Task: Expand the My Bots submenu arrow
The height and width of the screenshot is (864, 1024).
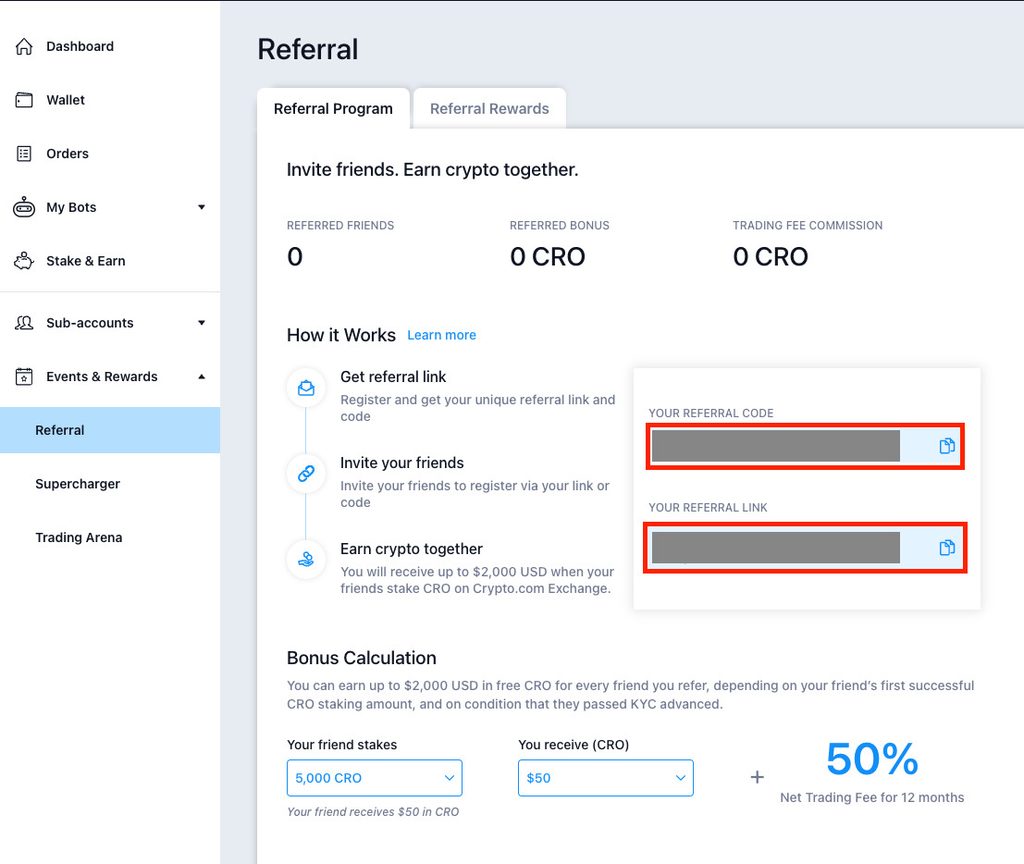Action: click(202, 207)
